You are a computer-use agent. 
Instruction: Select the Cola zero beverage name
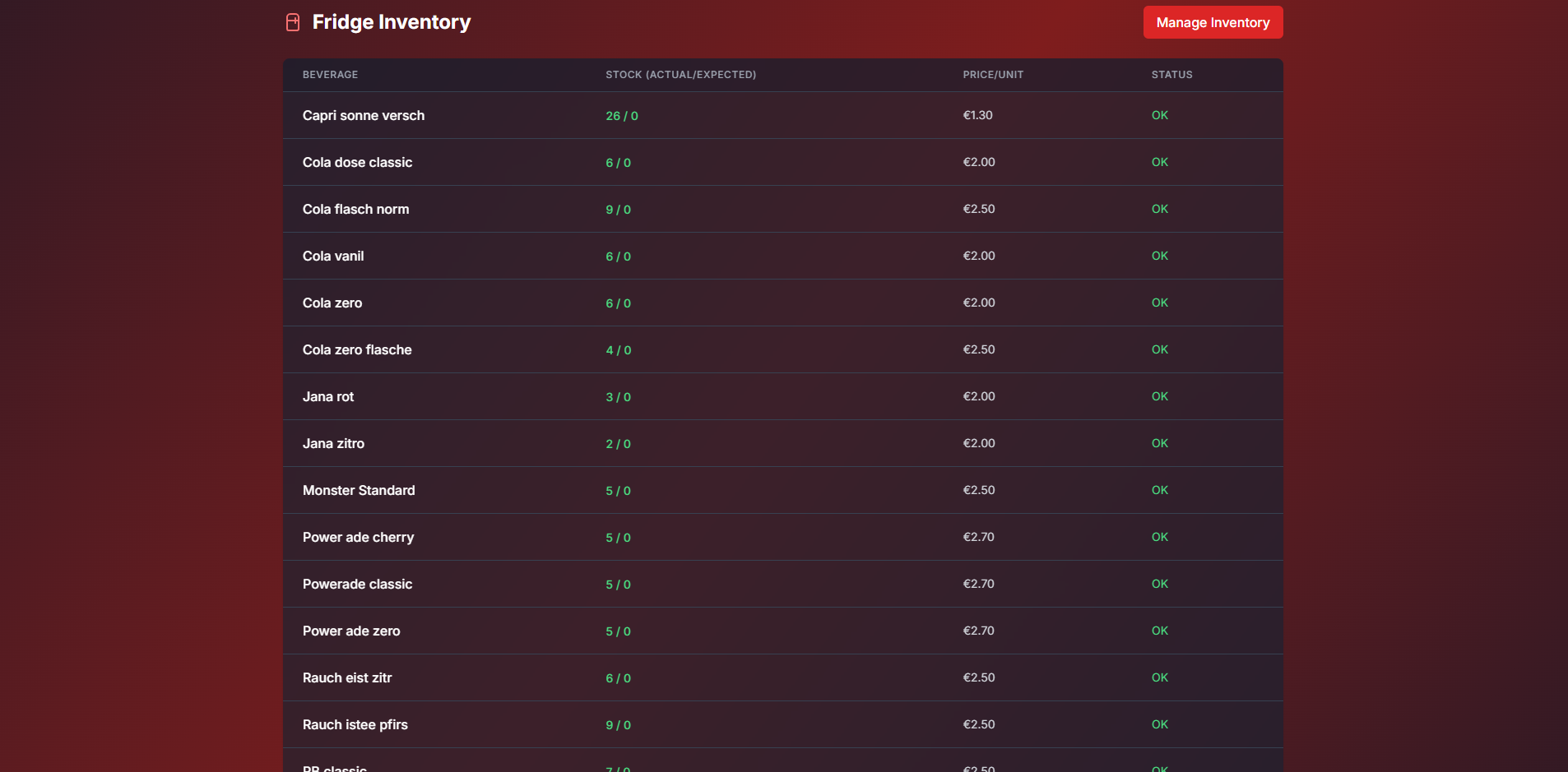(x=332, y=303)
